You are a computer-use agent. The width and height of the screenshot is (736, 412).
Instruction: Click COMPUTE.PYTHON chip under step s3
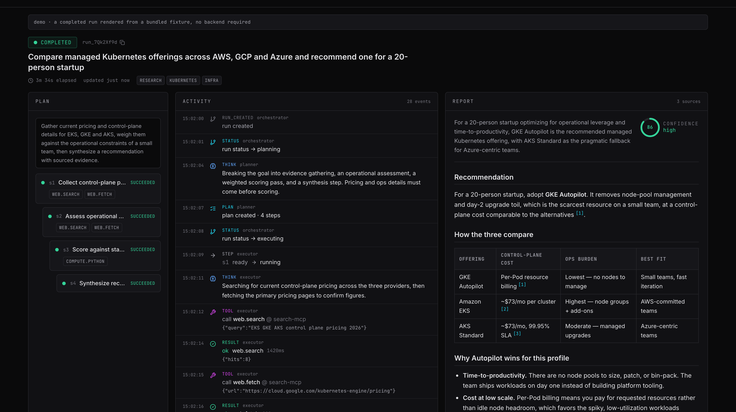click(85, 261)
